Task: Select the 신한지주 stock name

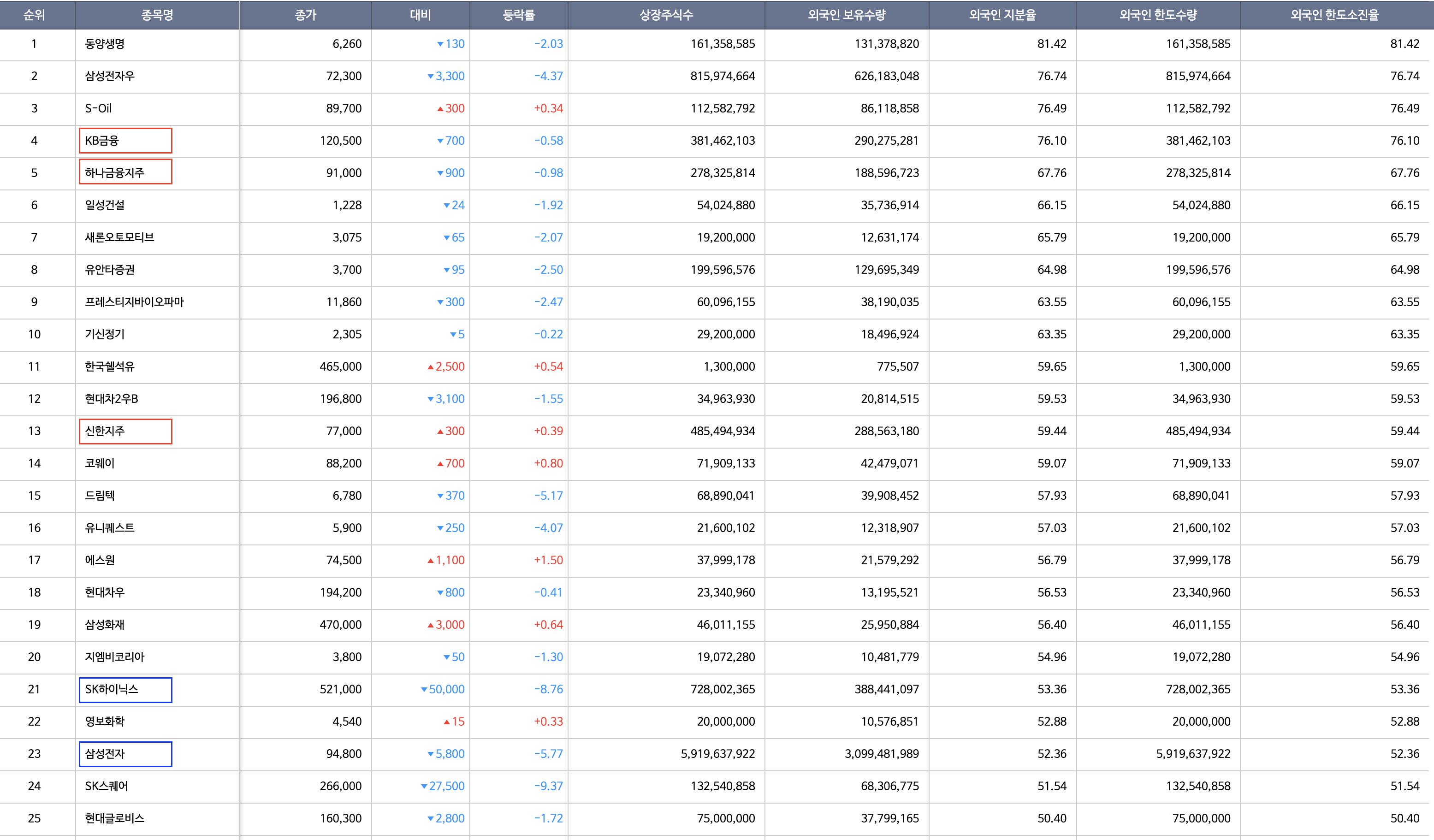Action: click(x=105, y=432)
